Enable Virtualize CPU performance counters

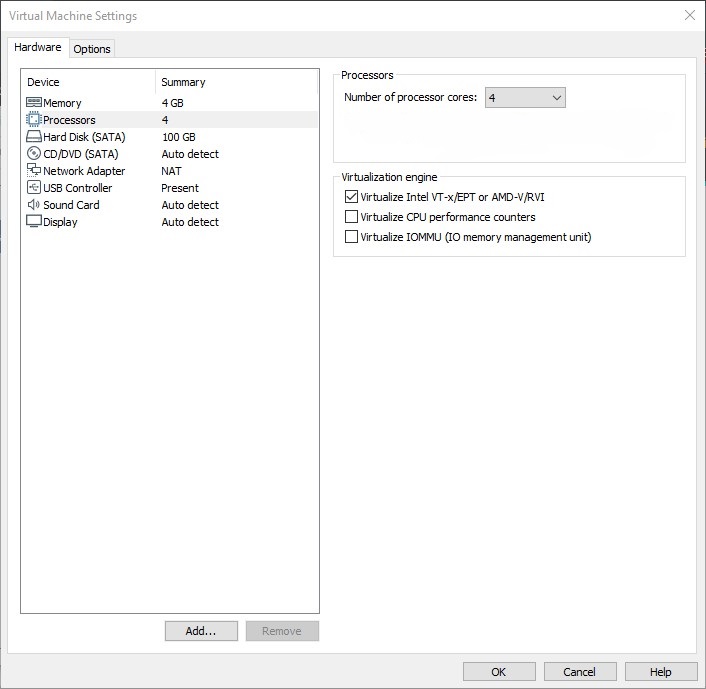pyautogui.click(x=351, y=217)
